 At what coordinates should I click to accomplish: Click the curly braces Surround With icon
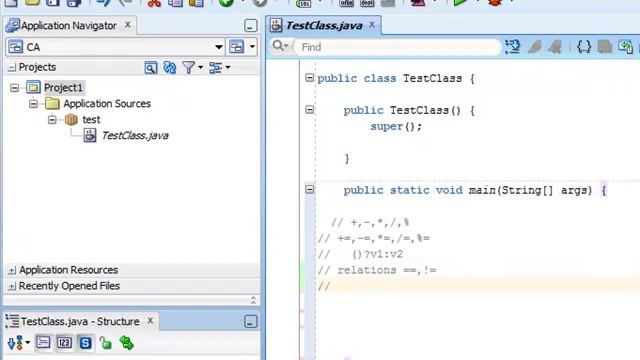584,47
